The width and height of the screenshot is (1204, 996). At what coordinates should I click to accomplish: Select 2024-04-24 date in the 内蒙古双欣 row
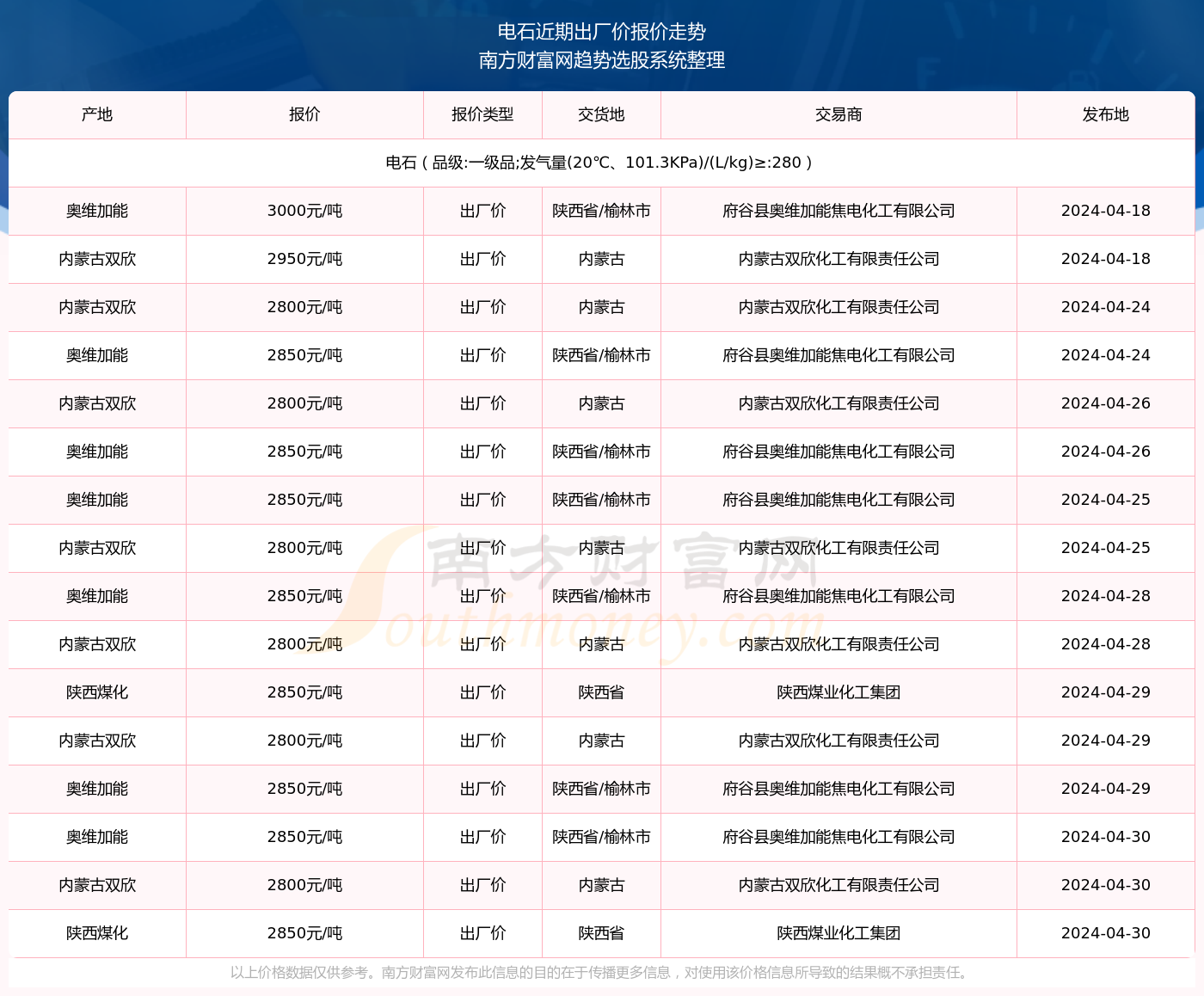[1106, 307]
